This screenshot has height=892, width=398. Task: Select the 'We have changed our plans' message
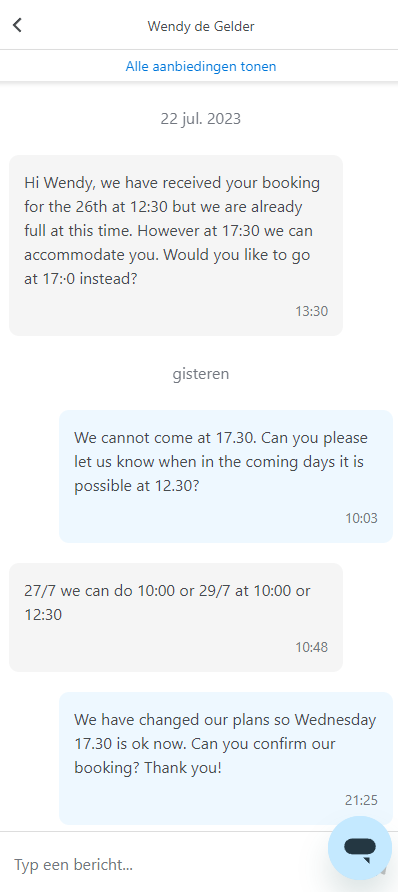point(226,758)
